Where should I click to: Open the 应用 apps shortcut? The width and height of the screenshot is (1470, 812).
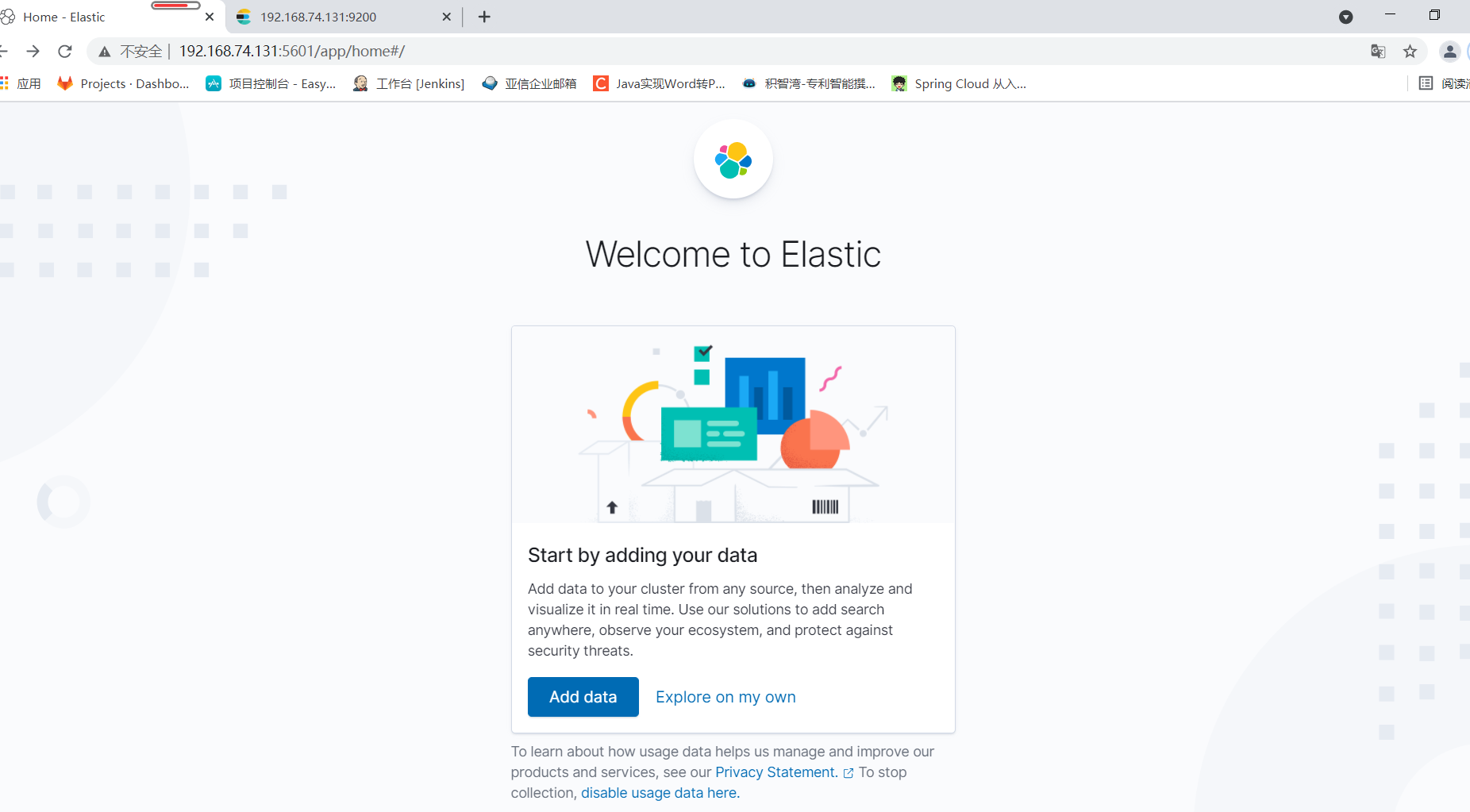point(21,83)
